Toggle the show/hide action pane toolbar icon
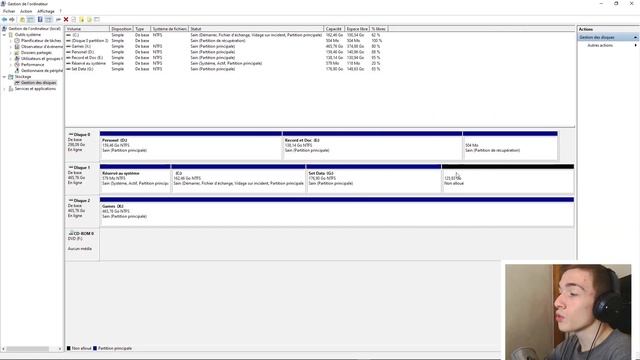640x360 pixels. [x=49, y=20]
